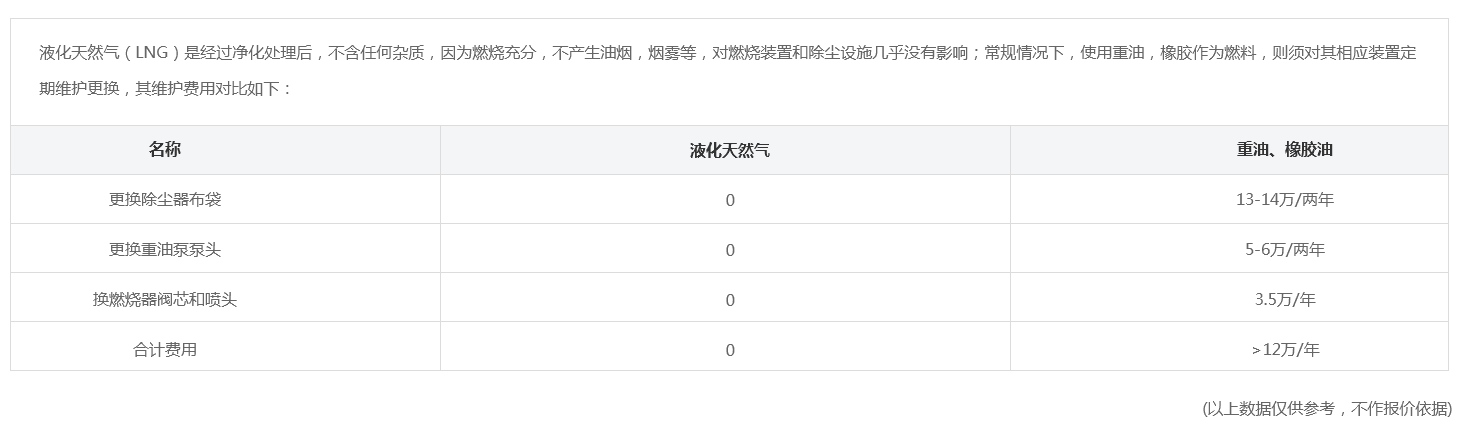The width and height of the screenshot is (1466, 426).
Task: Click the 以上数据仅供参考 disclaimer note
Action: click(1327, 408)
